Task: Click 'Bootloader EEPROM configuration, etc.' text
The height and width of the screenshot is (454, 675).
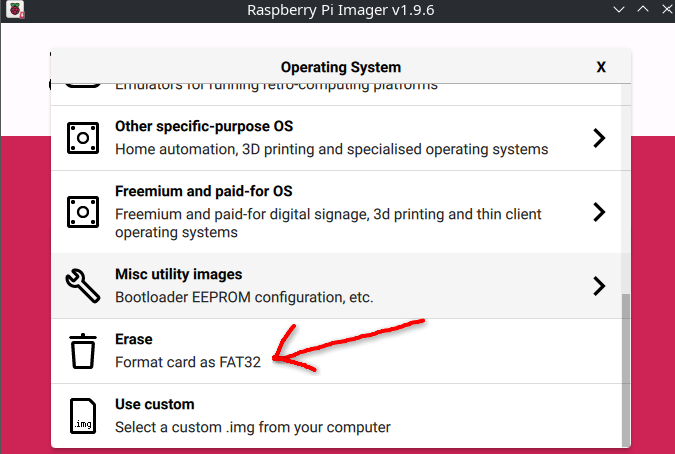Action: click(244, 297)
